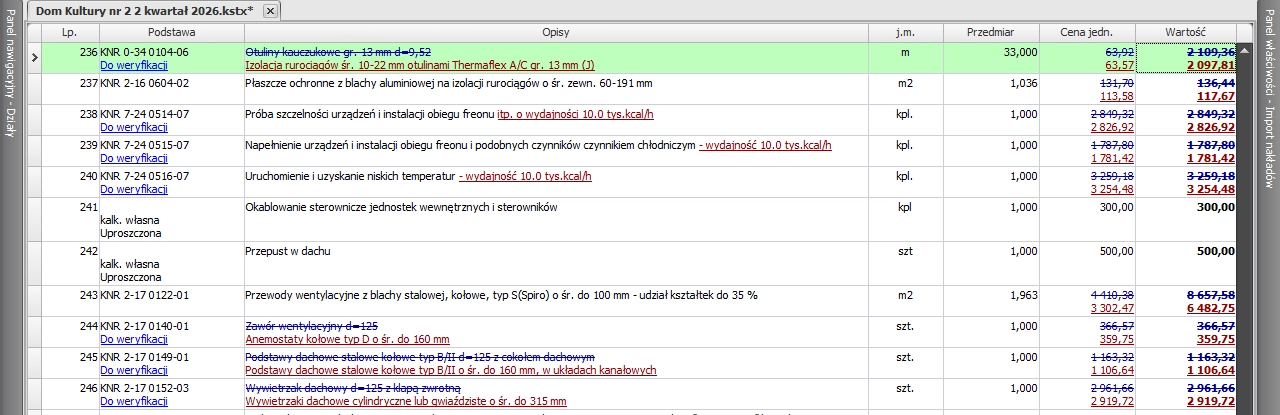Screen dimensions: 1280x415
Task: Click the scrollbar up arrow in the table
Action: click(1244, 50)
